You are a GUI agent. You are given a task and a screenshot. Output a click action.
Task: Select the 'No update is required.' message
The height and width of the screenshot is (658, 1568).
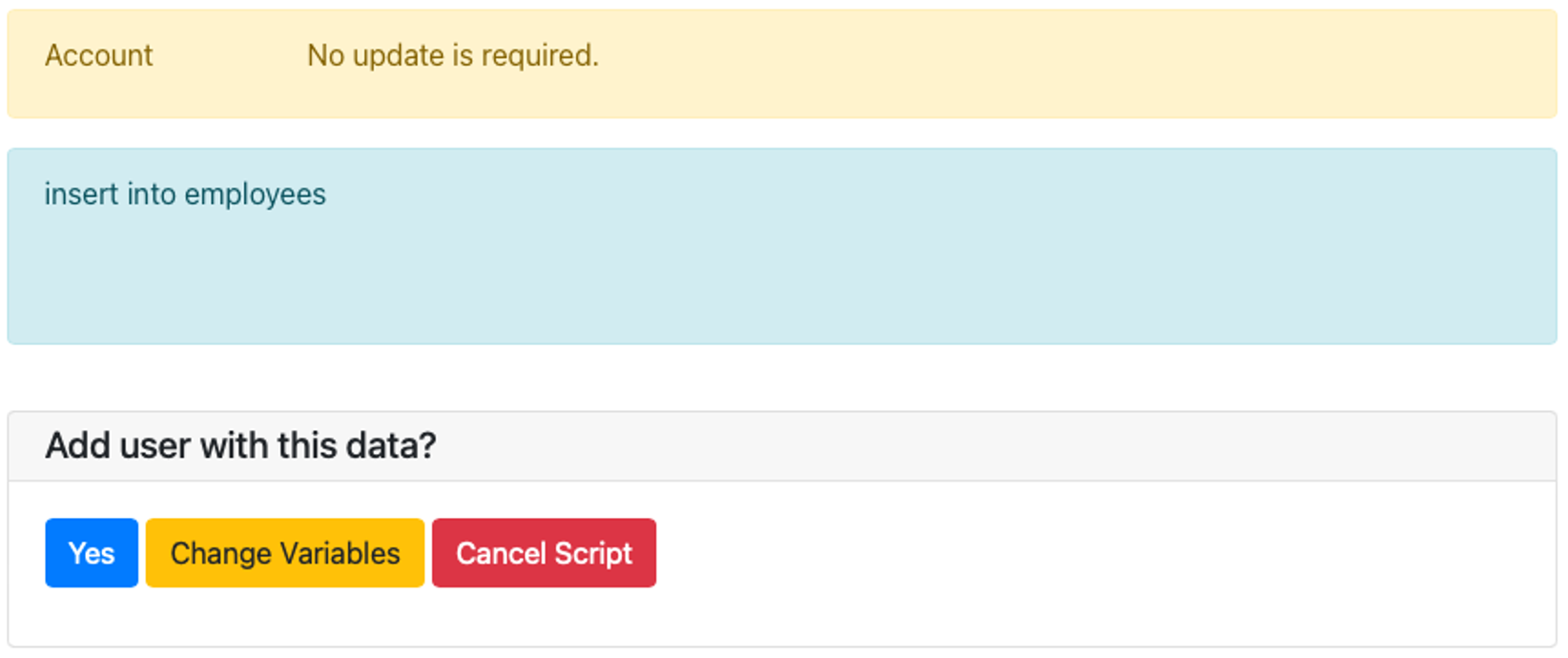(453, 55)
